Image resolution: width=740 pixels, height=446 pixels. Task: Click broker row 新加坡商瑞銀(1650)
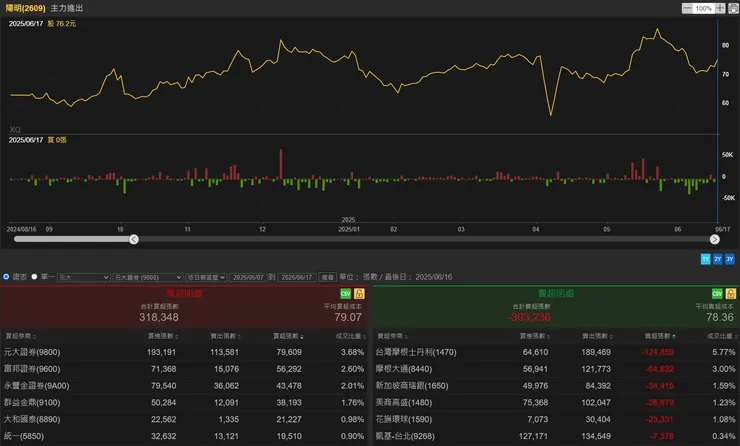[556, 386]
